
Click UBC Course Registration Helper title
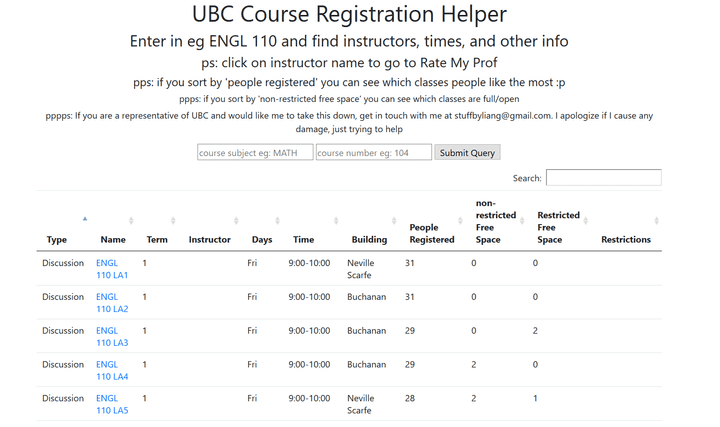349,14
